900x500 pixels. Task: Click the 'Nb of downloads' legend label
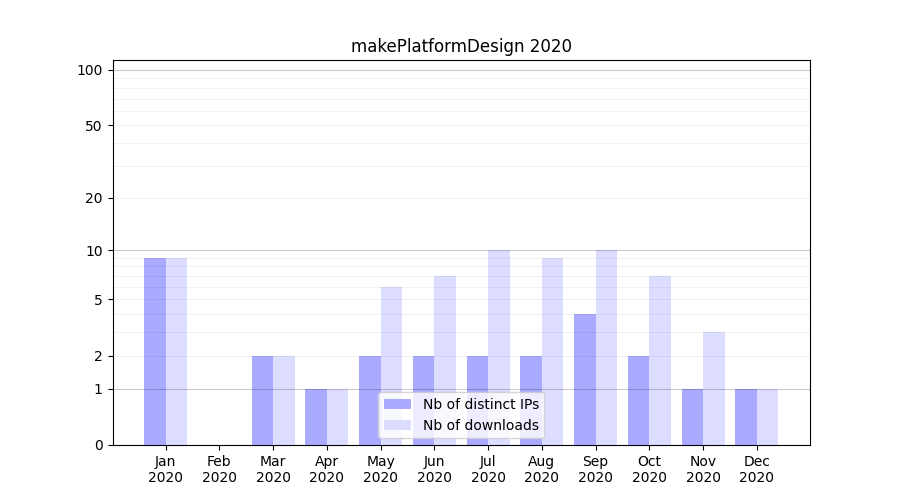click(480, 425)
